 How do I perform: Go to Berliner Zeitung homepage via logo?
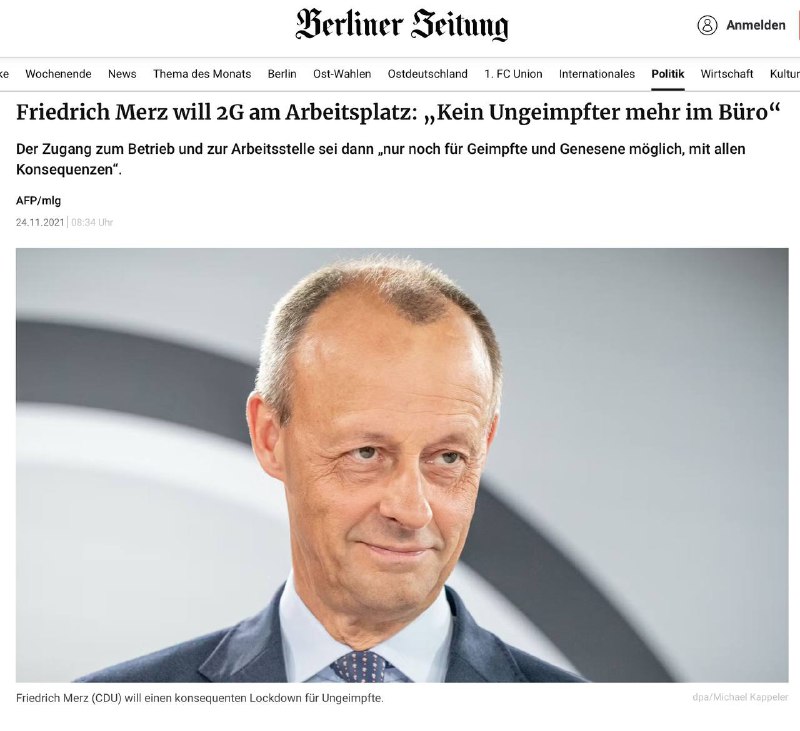coord(402,24)
